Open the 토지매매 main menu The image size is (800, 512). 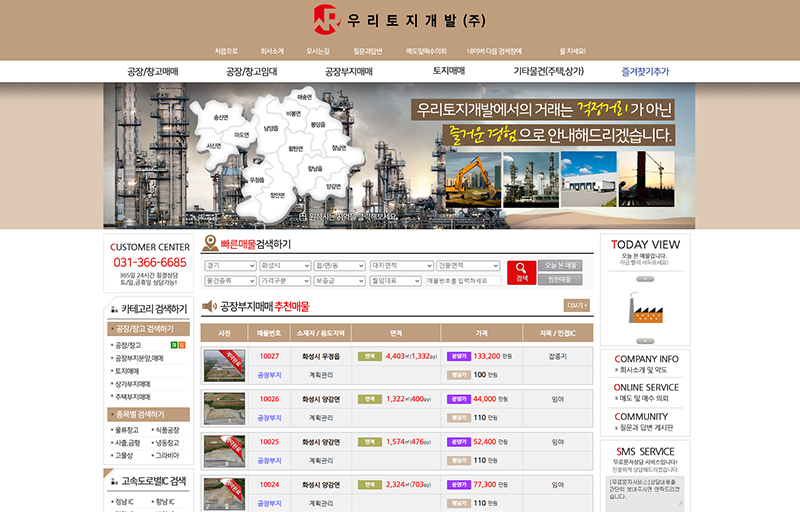[449, 71]
